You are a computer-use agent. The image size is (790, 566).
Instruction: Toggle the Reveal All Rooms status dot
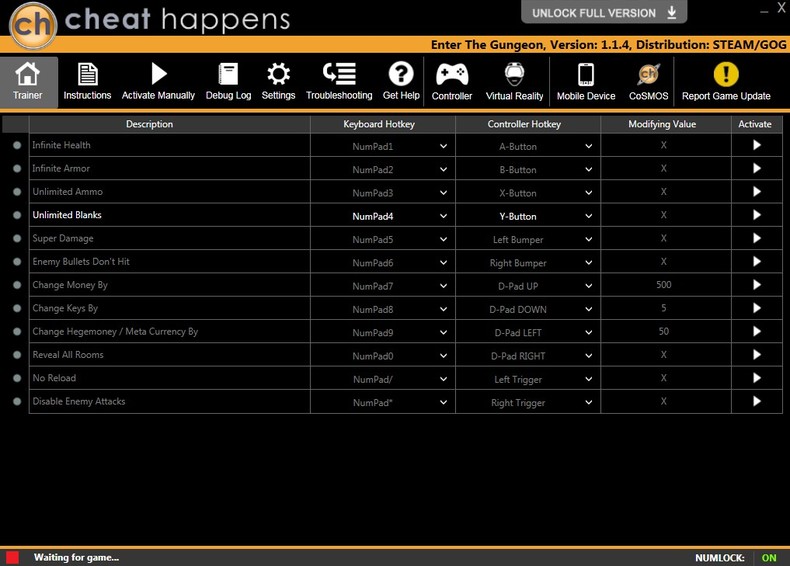pyautogui.click(x=17, y=355)
